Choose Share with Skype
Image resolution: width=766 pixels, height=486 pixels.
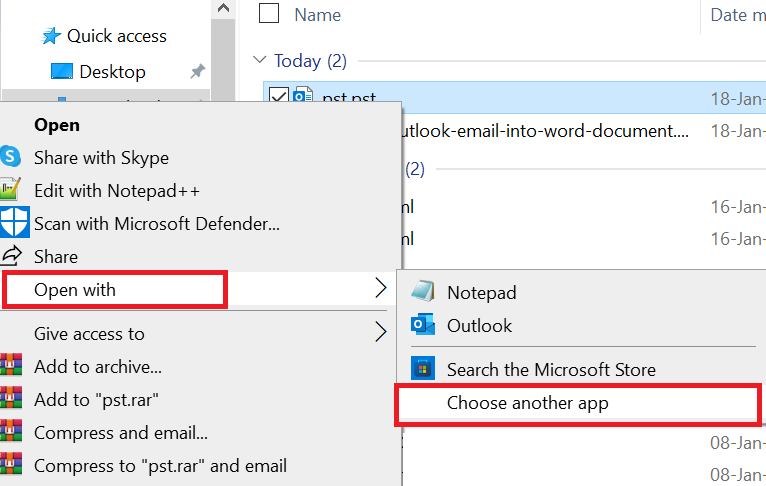pyautogui.click(x=101, y=158)
